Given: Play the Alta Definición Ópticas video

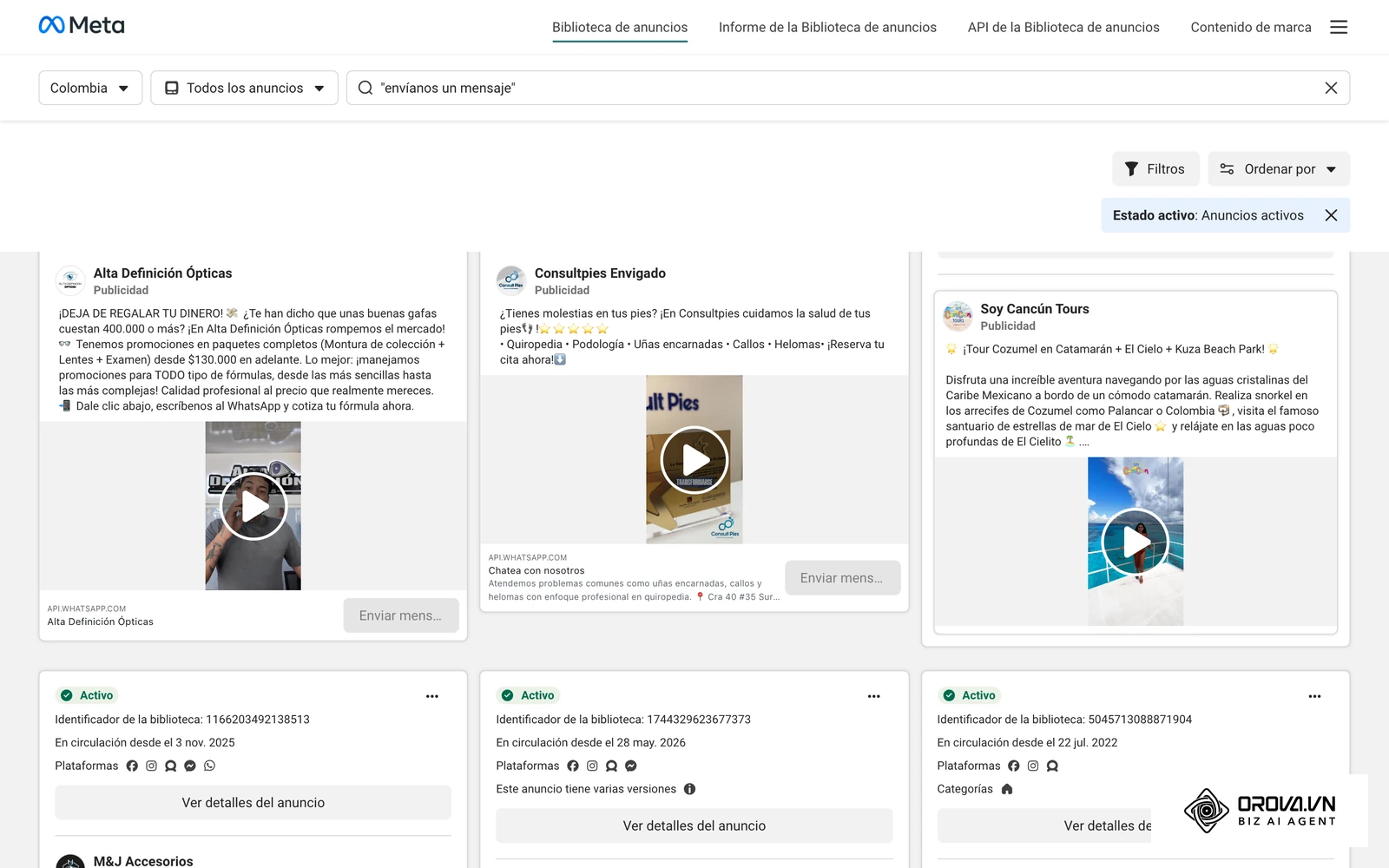Looking at the screenshot, I should [253, 506].
